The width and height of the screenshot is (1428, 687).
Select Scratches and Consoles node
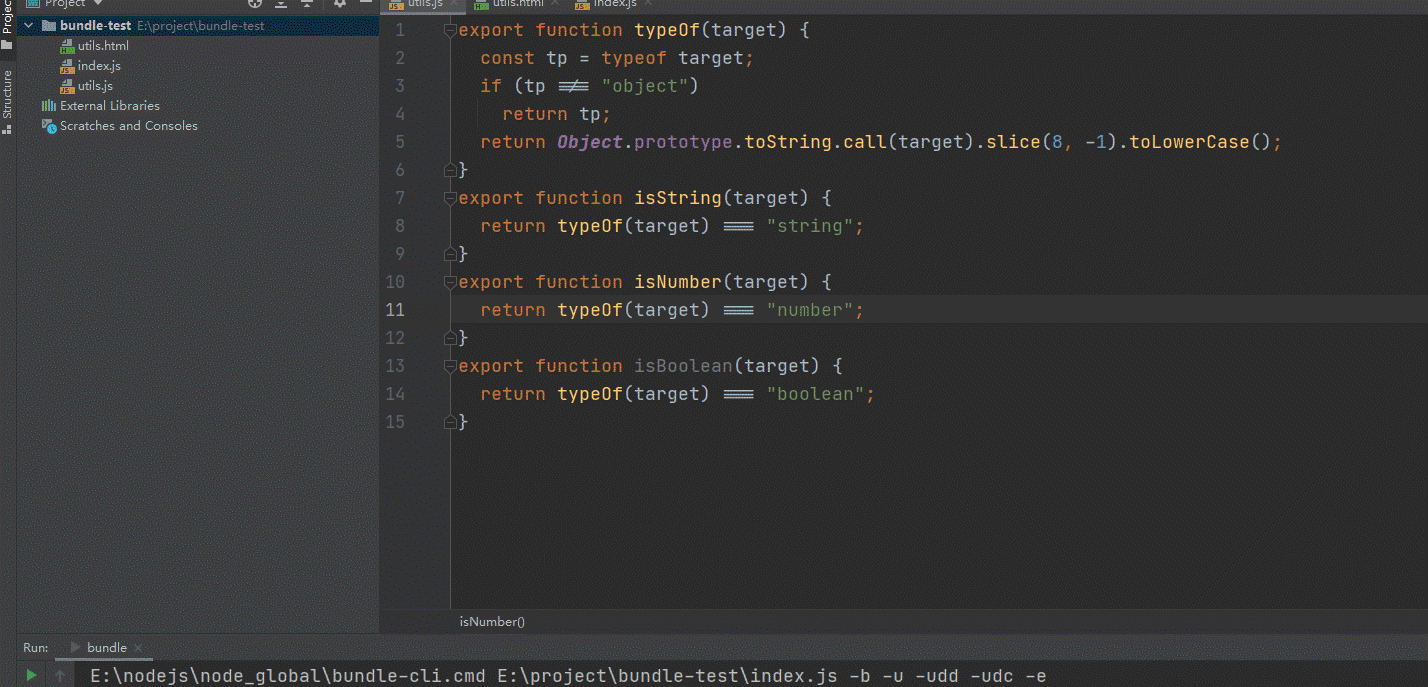point(128,126)
